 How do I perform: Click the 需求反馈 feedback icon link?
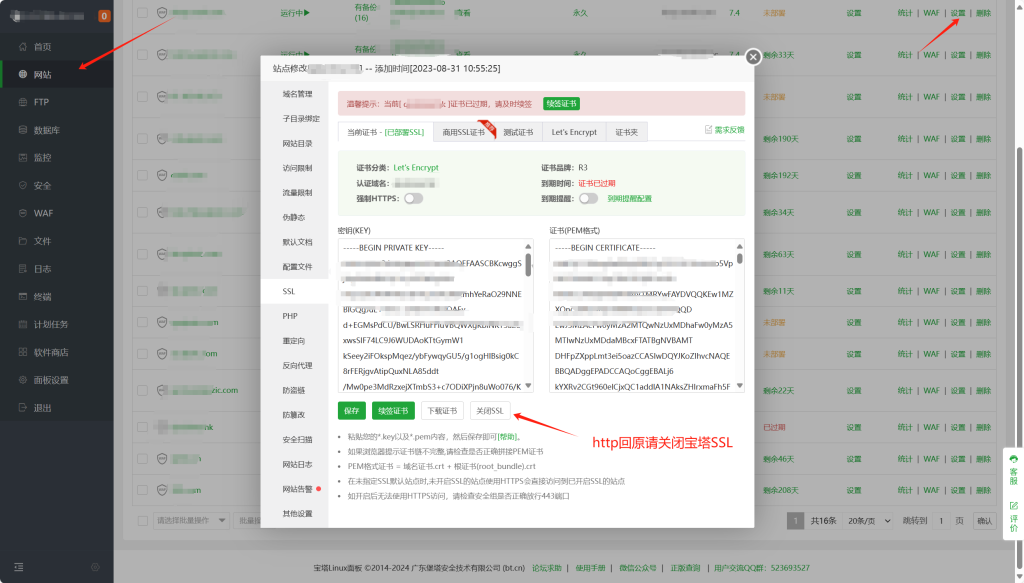tap(709, 130)
